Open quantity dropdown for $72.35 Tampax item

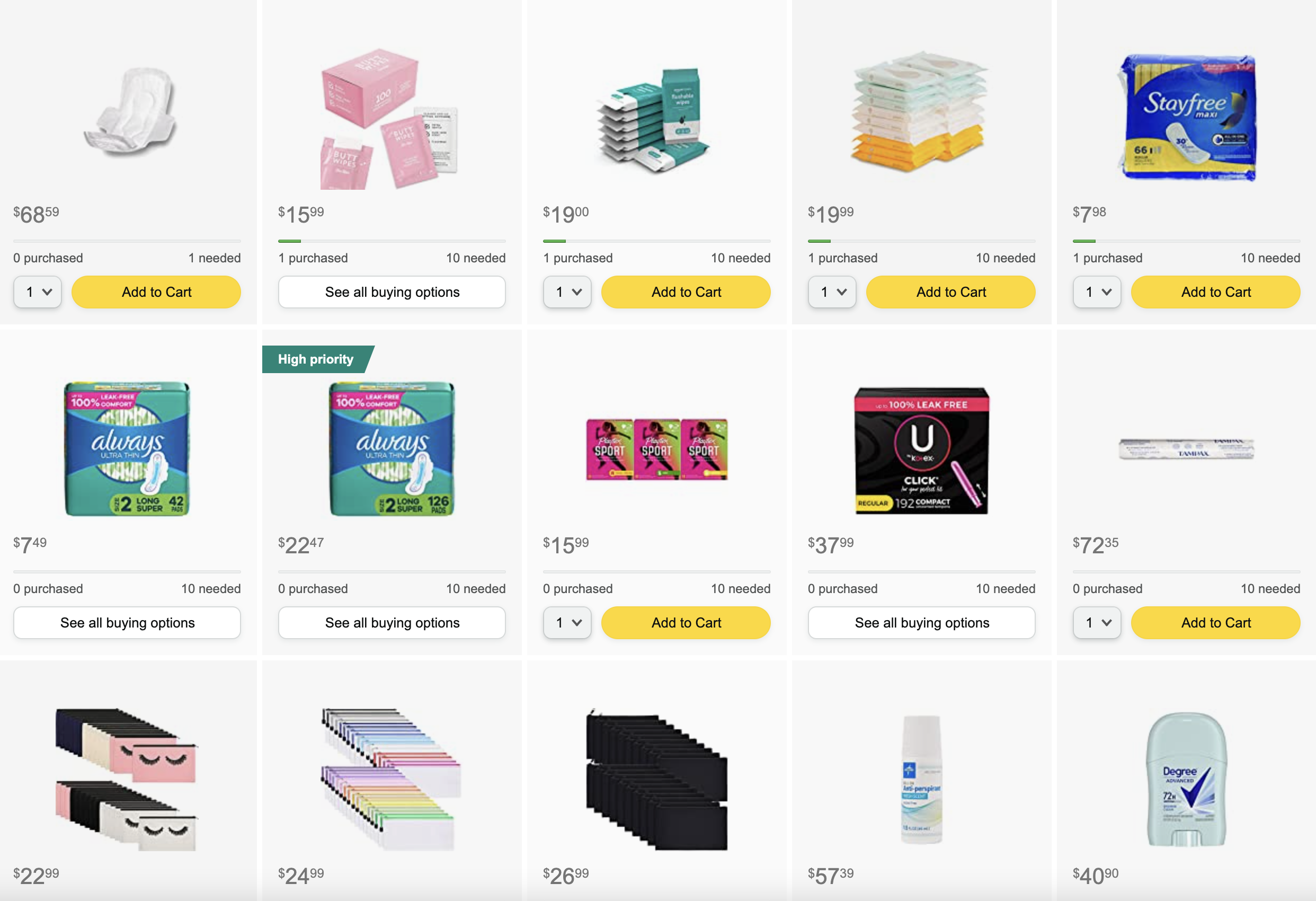(1097, 623)
